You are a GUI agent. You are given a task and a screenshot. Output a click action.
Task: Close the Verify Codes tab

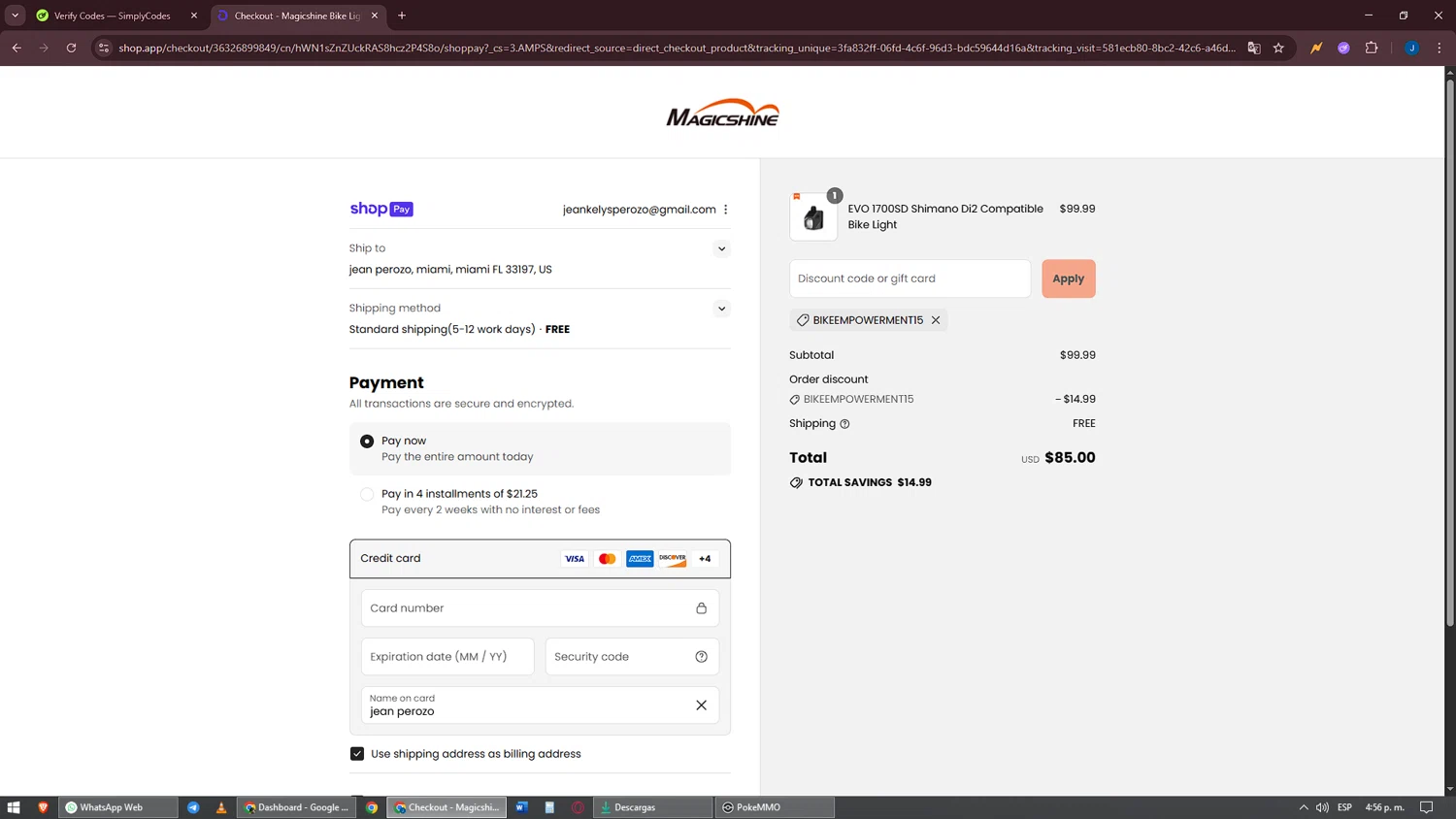coord(194,16)
